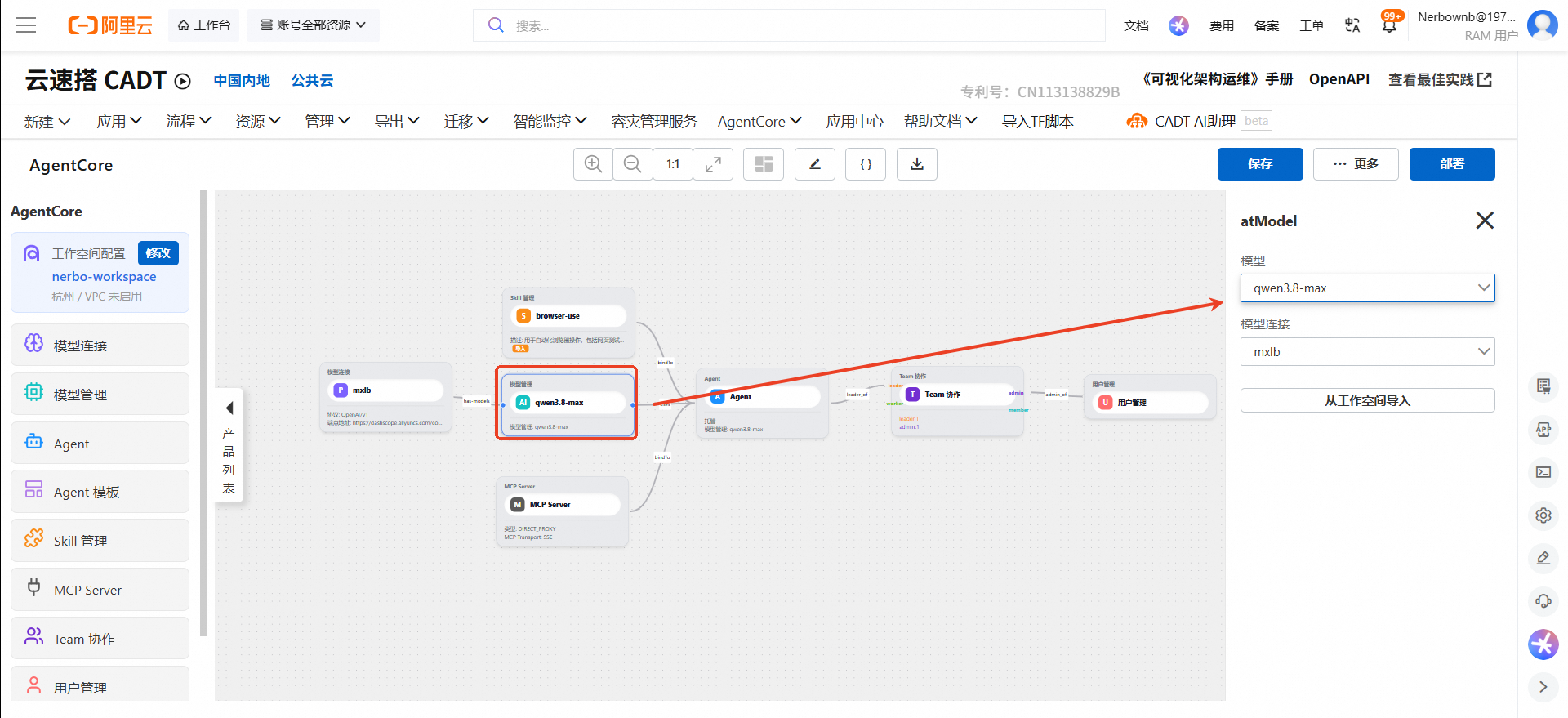Open the 导出 menu
Viewport: 1568px width, 718px height.
point(397,122)
